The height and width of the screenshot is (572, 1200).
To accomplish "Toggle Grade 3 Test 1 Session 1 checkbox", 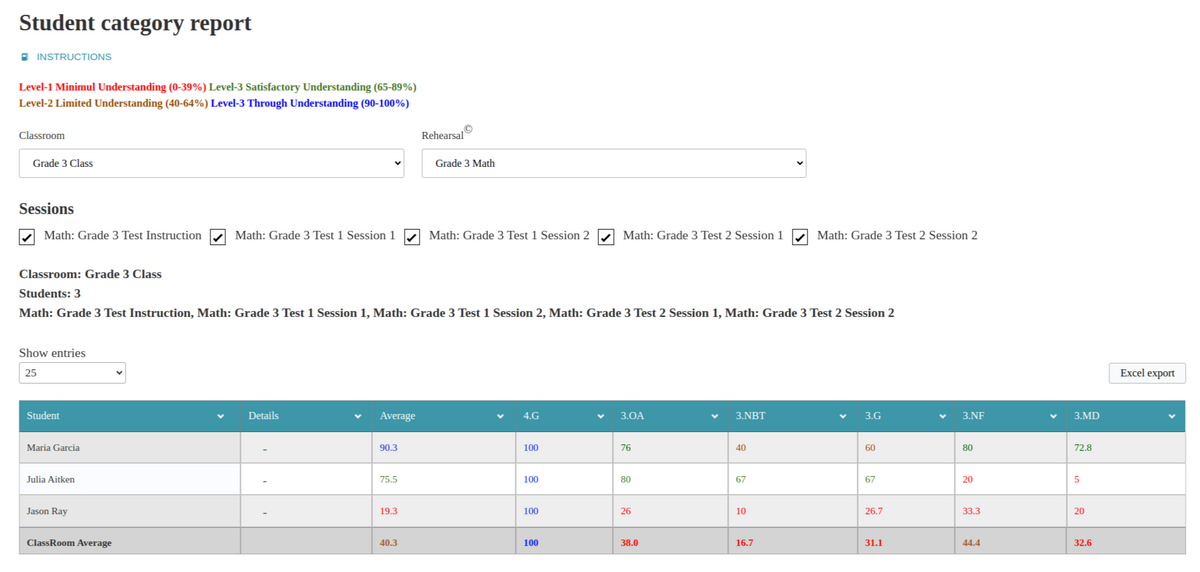I will coord(218,237).
